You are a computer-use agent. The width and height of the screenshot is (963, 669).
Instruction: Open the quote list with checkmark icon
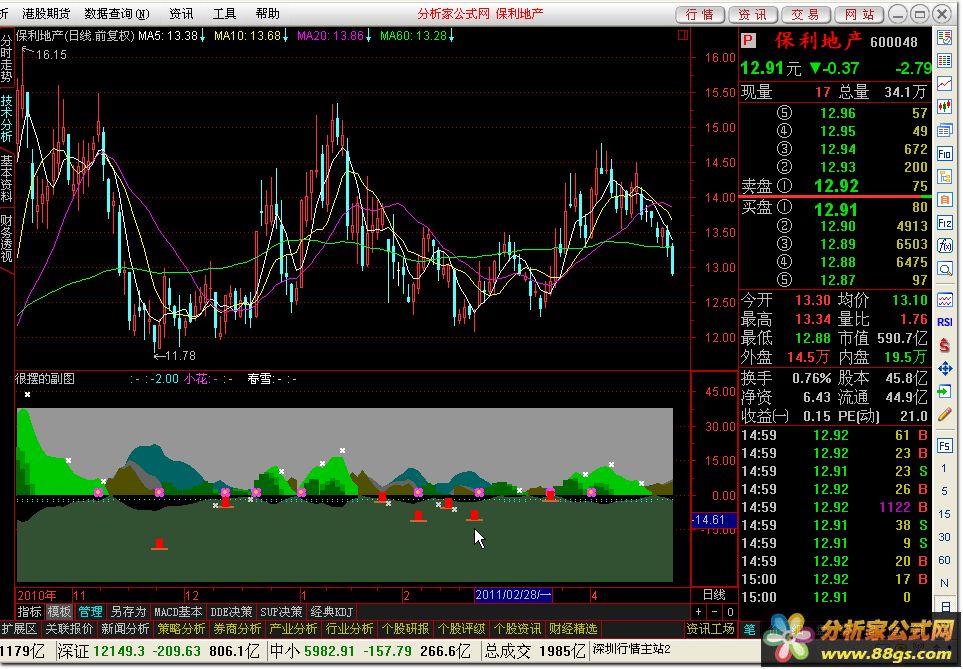(x=945, y=37)
